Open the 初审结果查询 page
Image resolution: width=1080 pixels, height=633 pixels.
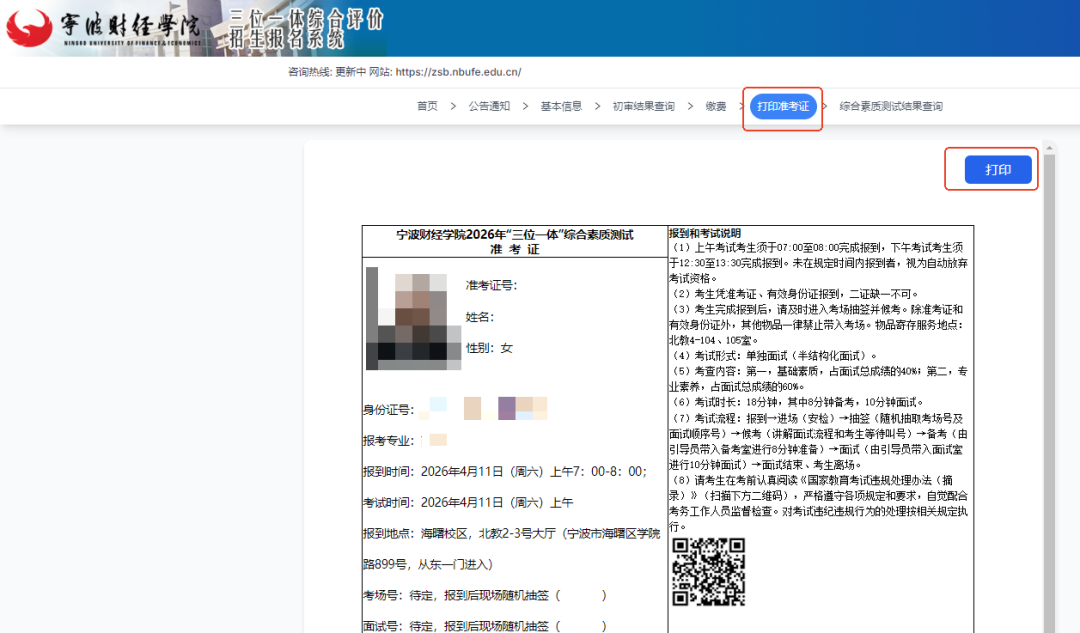(646, 106)
